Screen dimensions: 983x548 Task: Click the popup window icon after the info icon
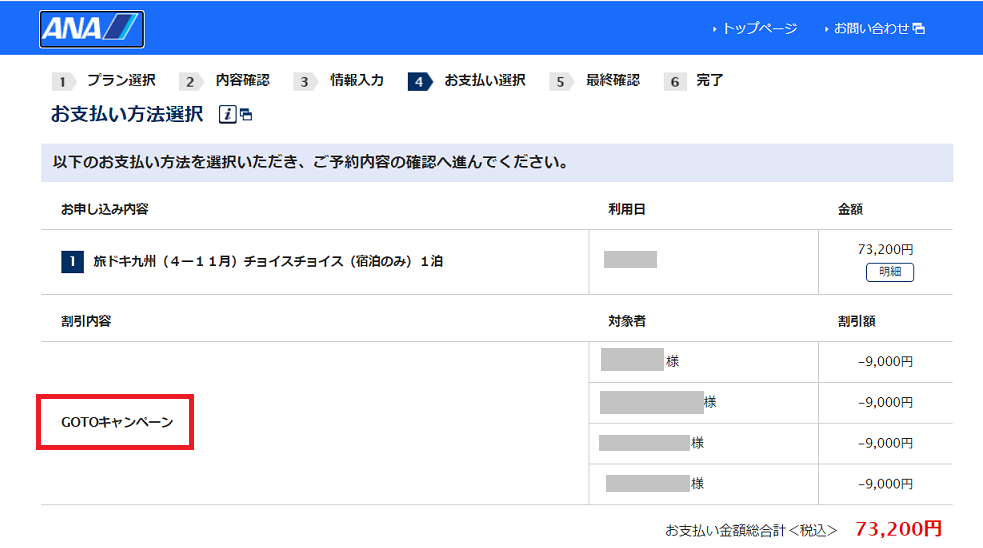246,116
